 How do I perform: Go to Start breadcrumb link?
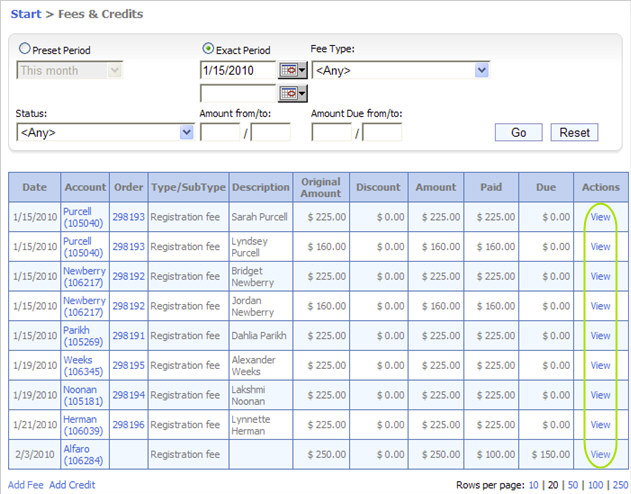coord(26,14)
